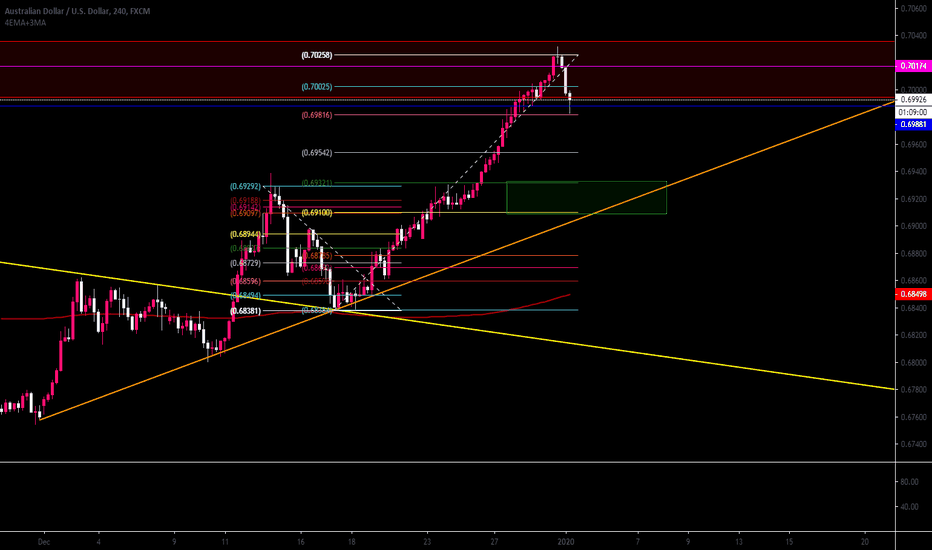The height and width of the screenshot is (550, 932).
Task: Click the 0.68800 tick on price axis
Action: (915, 254)
